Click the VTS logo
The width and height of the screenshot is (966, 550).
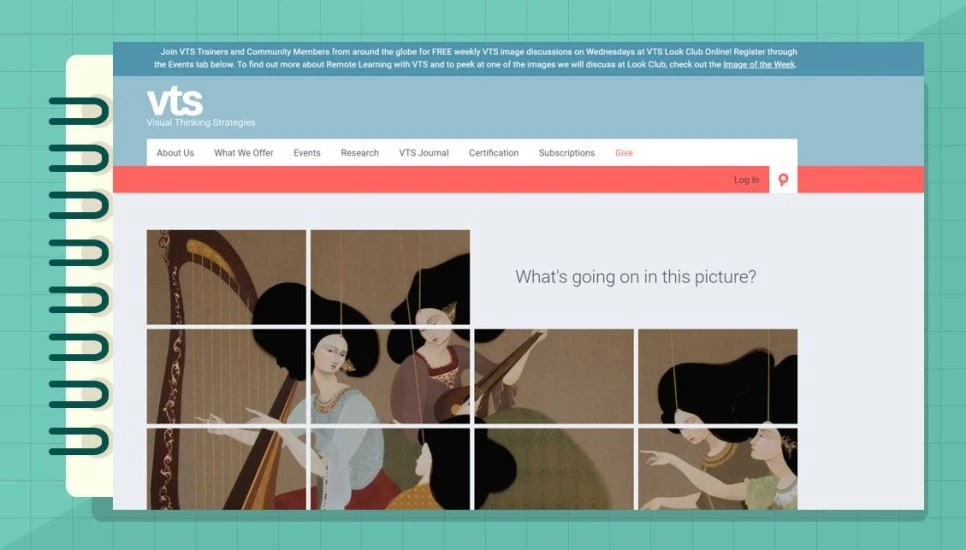(175, 102)
